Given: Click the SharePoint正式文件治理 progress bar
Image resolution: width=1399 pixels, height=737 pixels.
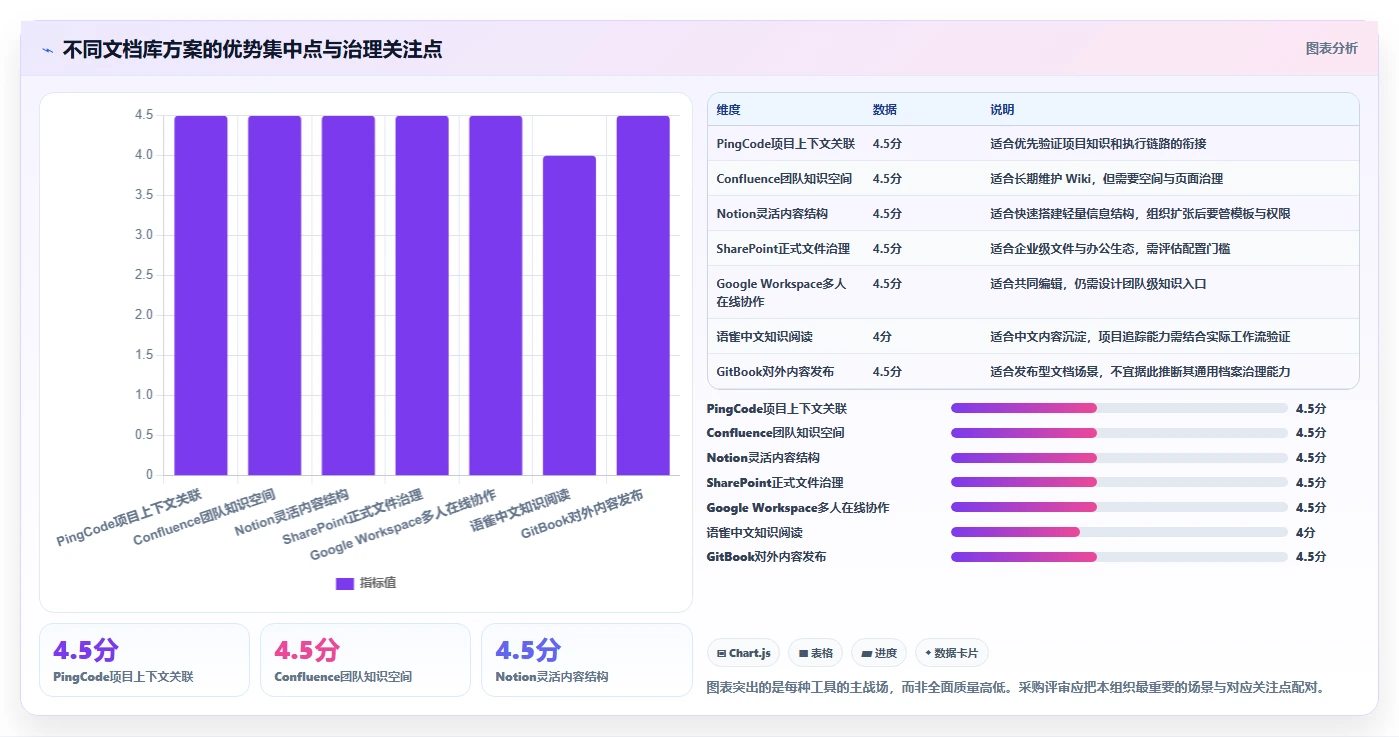Looking at the screenshot, I should pyautogui.click(x=1119, y=483).
